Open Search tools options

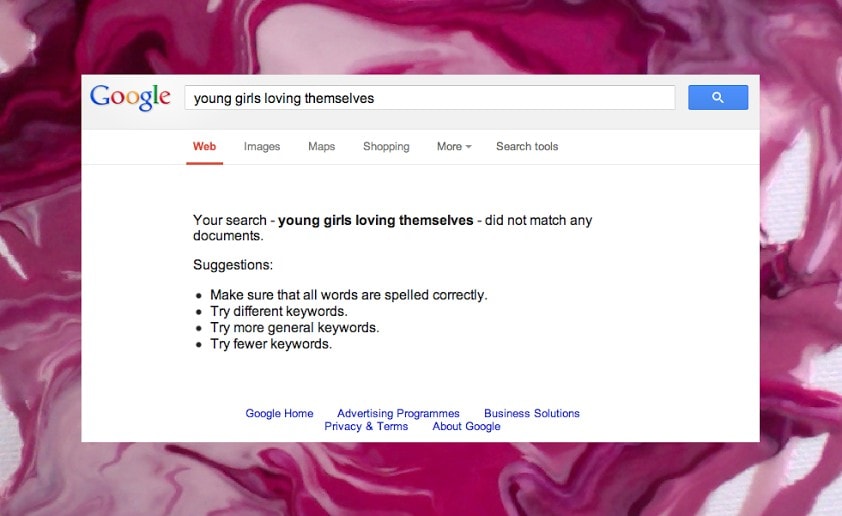[x=527, y=146]
